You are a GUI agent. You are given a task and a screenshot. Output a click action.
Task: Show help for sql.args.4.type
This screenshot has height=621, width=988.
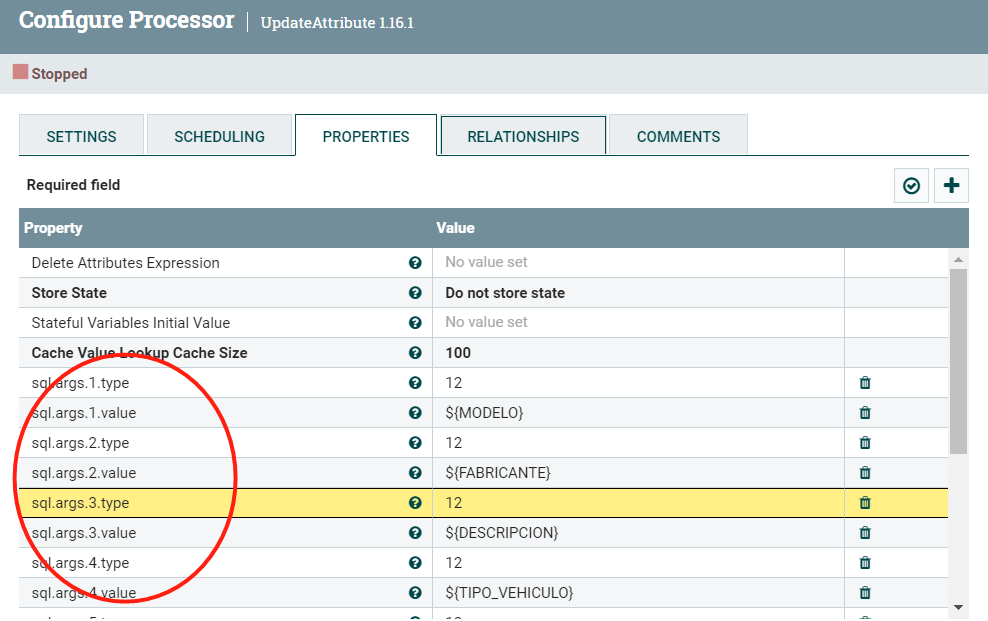click(415, 562)
